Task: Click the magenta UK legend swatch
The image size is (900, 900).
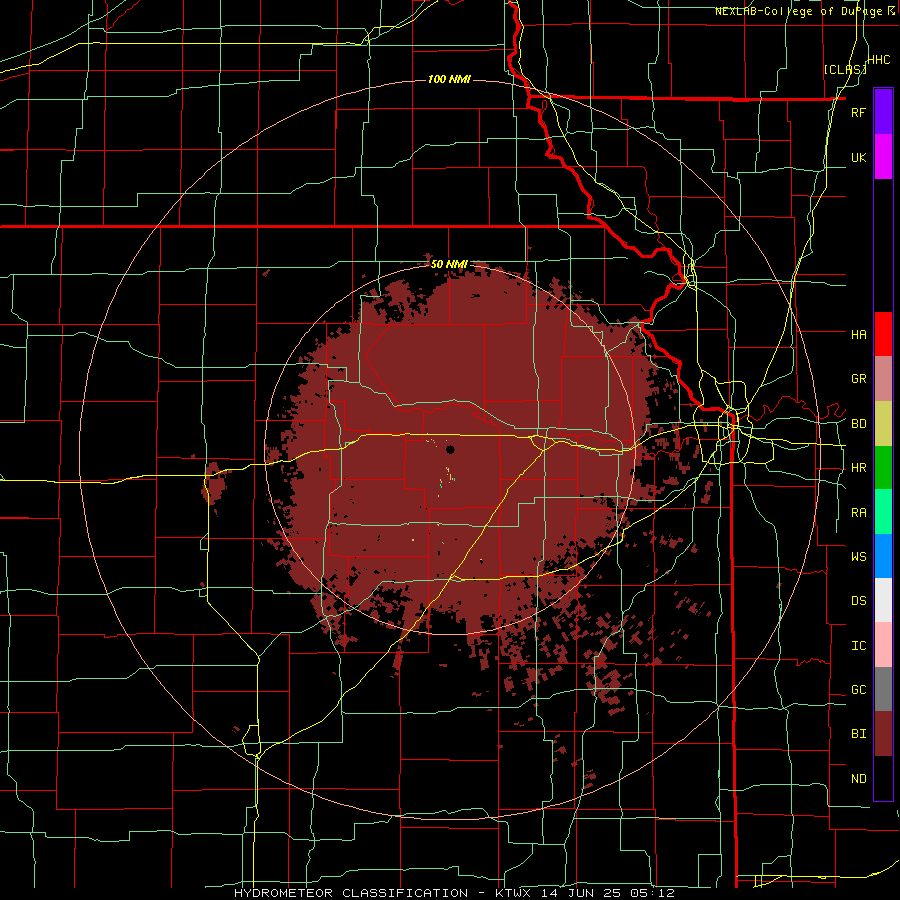Action: point(883,157)
